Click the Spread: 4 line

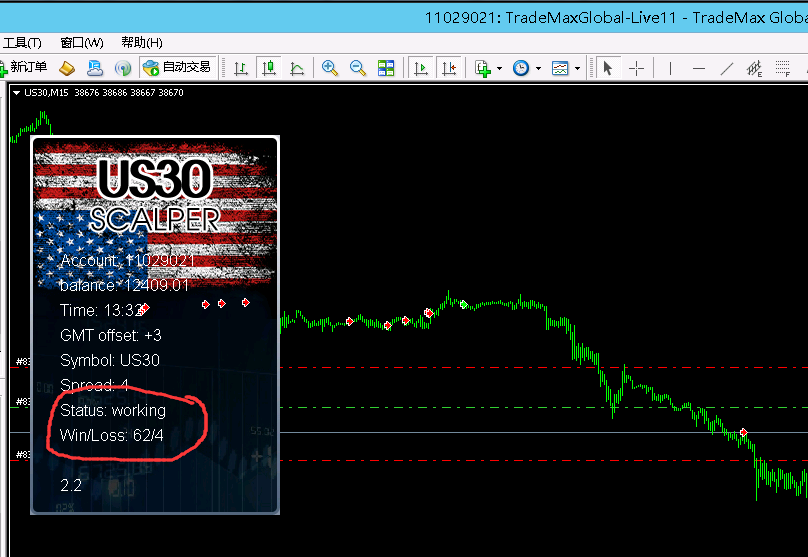[94, 385]
